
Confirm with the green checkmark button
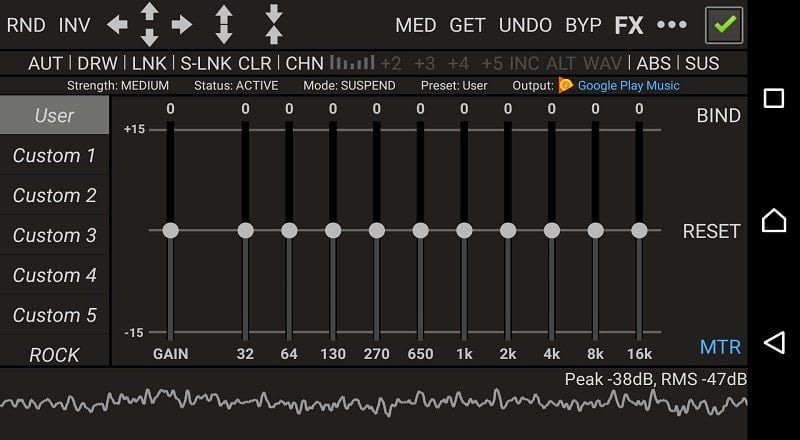(724, 25)
